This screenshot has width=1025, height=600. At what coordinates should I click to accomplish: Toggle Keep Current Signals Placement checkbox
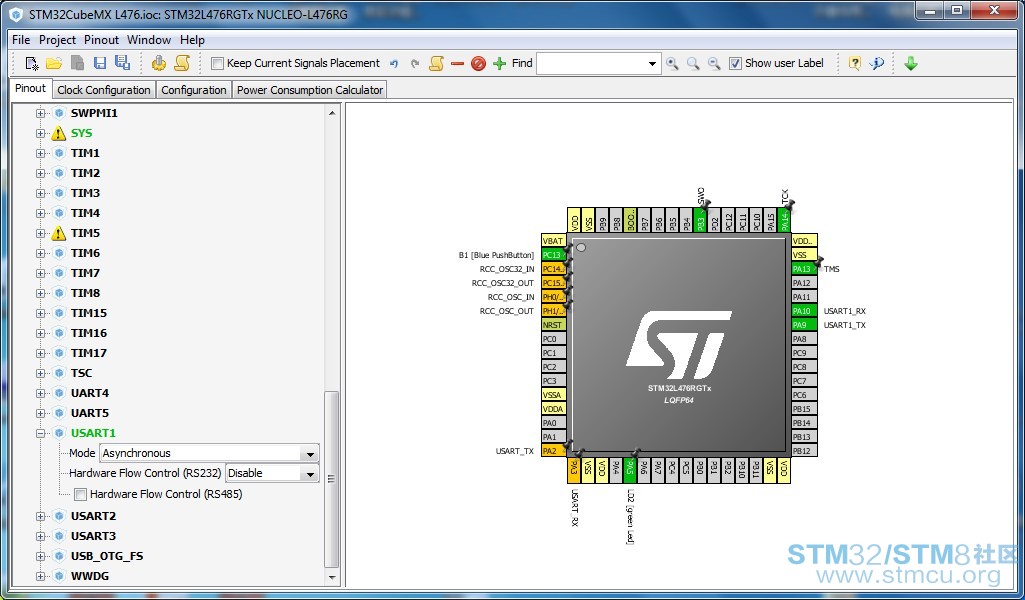click(218, 63)
